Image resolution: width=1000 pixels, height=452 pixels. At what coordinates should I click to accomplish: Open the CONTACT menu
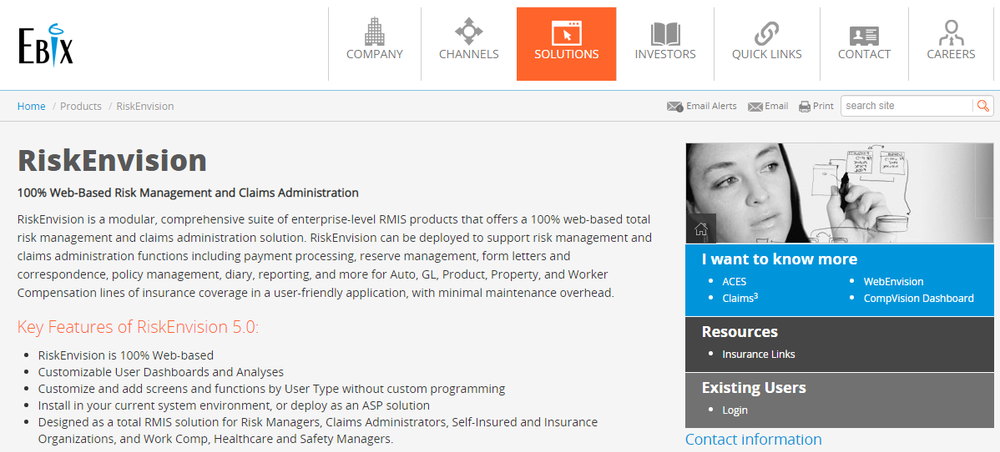click(x=864, y=54)
